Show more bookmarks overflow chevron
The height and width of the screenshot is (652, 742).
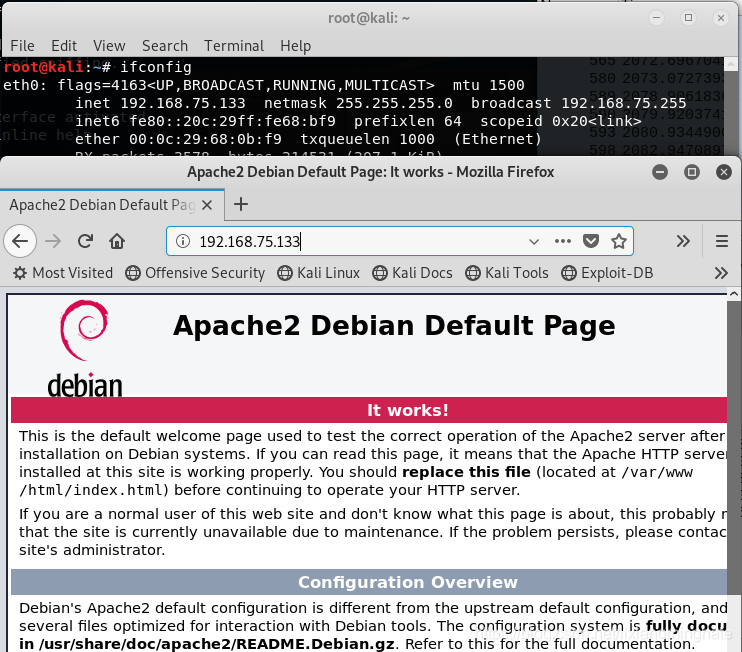(x=721, y=273)
